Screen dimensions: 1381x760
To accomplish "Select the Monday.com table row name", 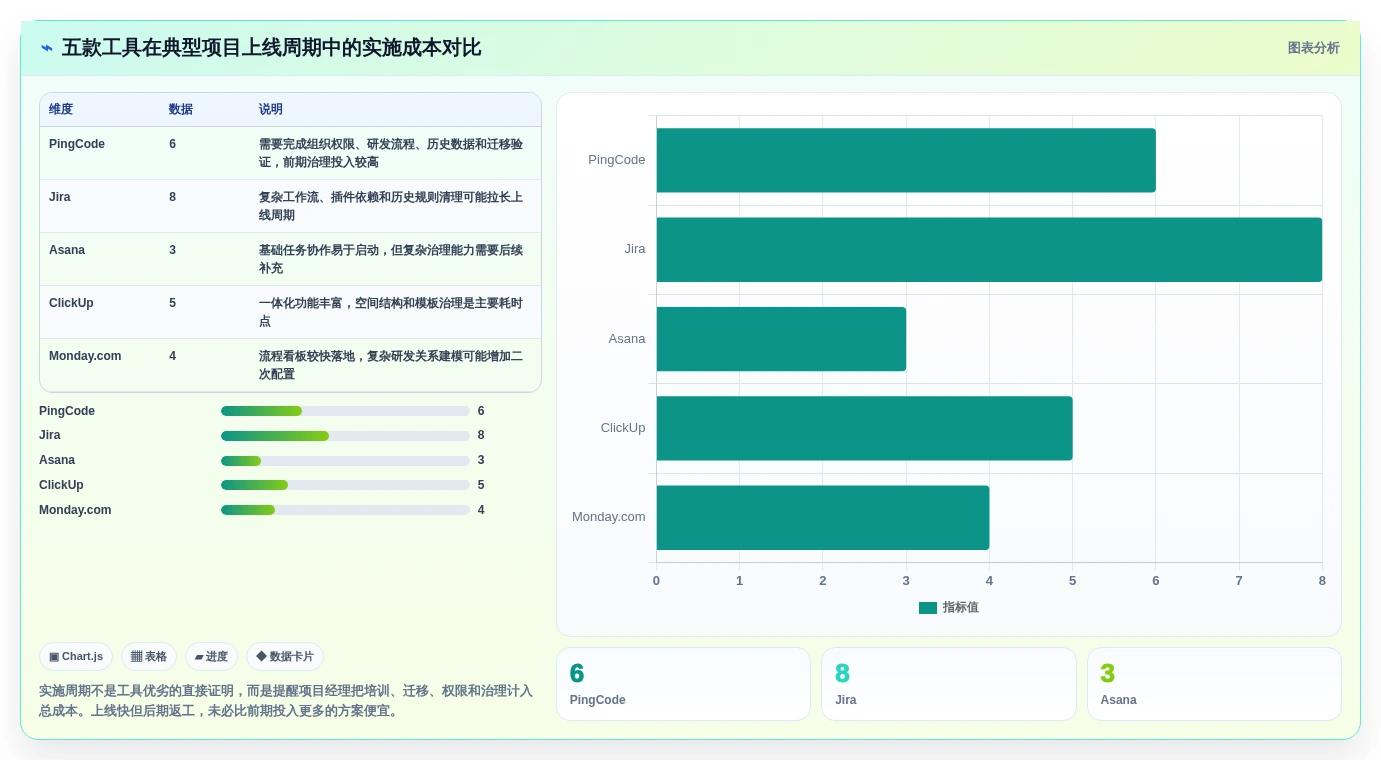I will (x=85, y=356).
